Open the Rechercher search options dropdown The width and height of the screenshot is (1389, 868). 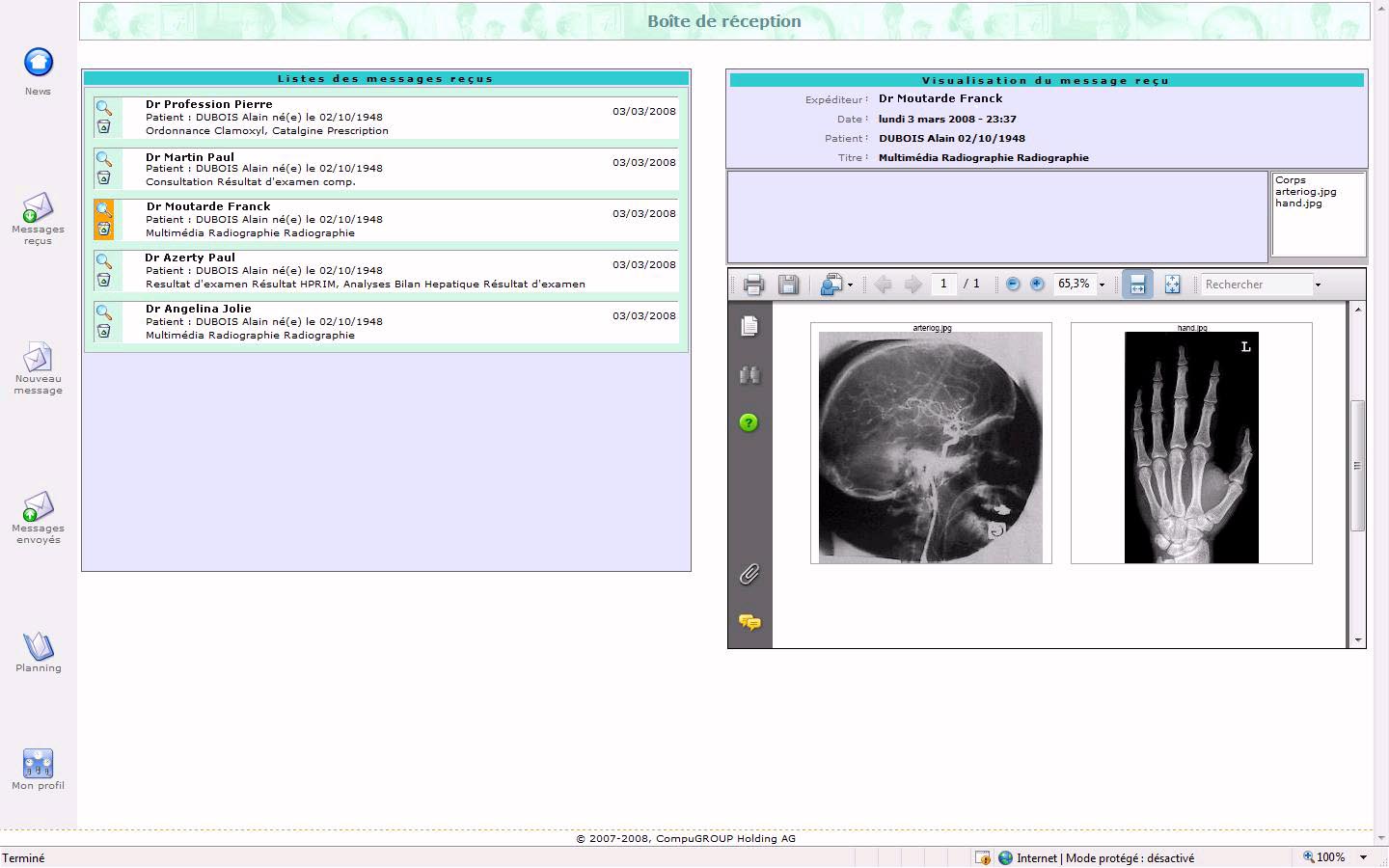pyautogui.click(x=1318, y=285)
